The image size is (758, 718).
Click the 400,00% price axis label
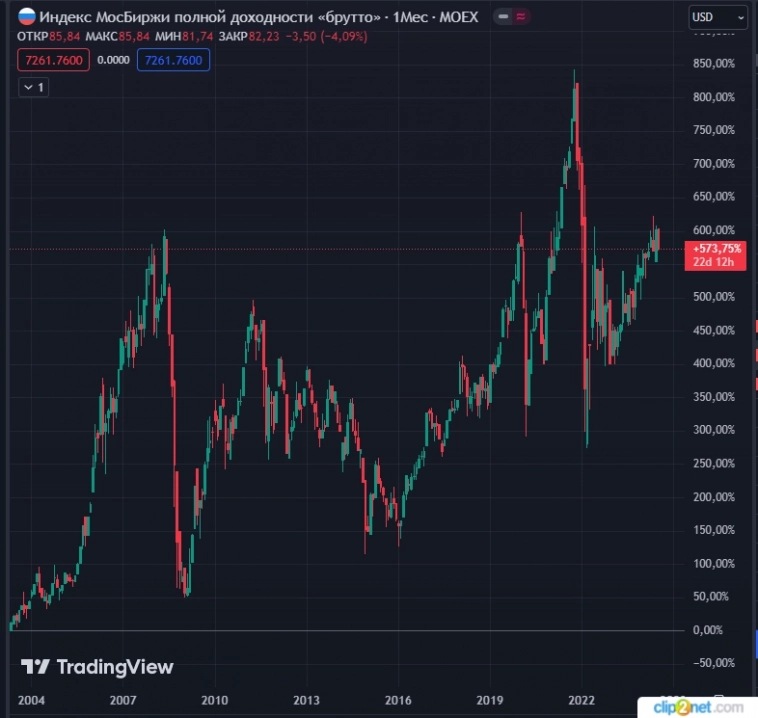click(x=714, y=363)
